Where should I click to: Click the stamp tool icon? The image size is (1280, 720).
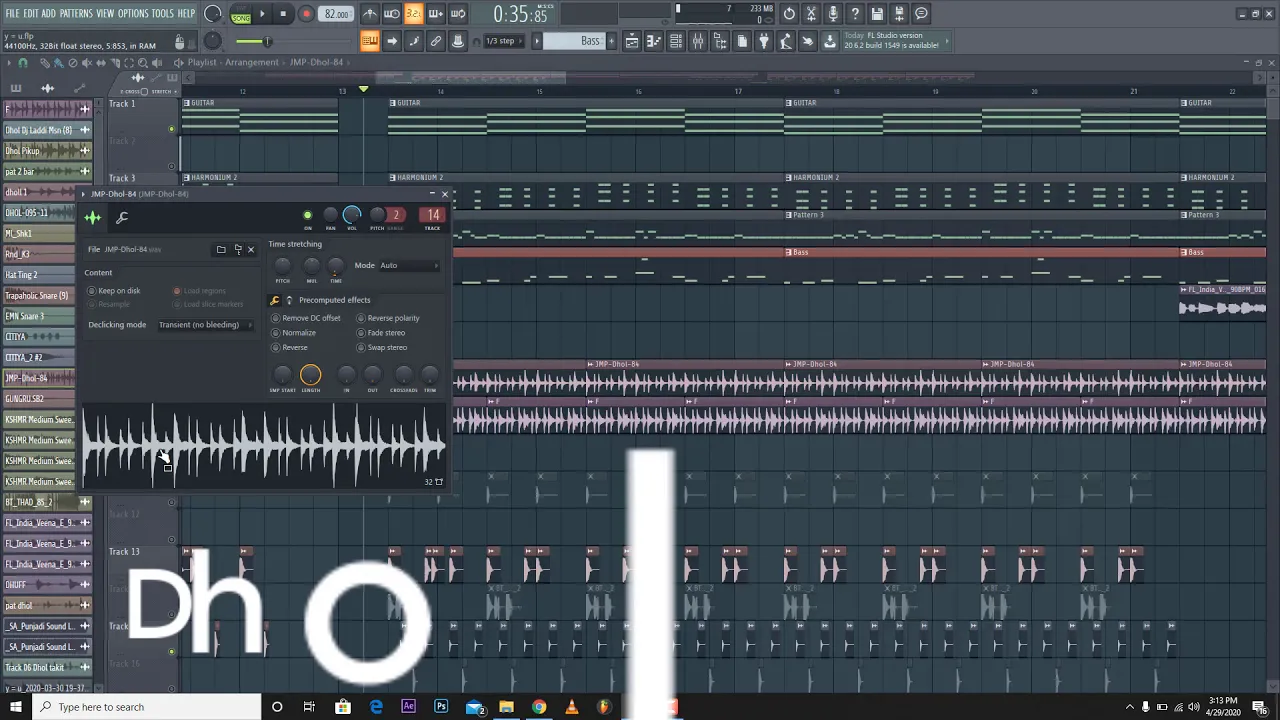pyautogui.click(x=458, y=41)
